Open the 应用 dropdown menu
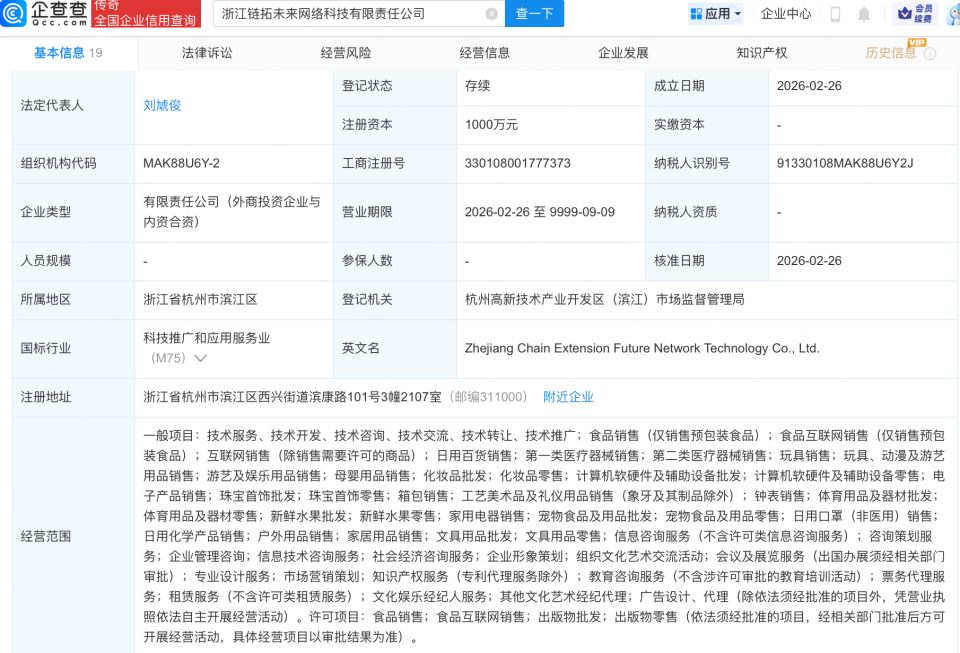The width and height of the screenshot is (960, 653). point(716,13)
